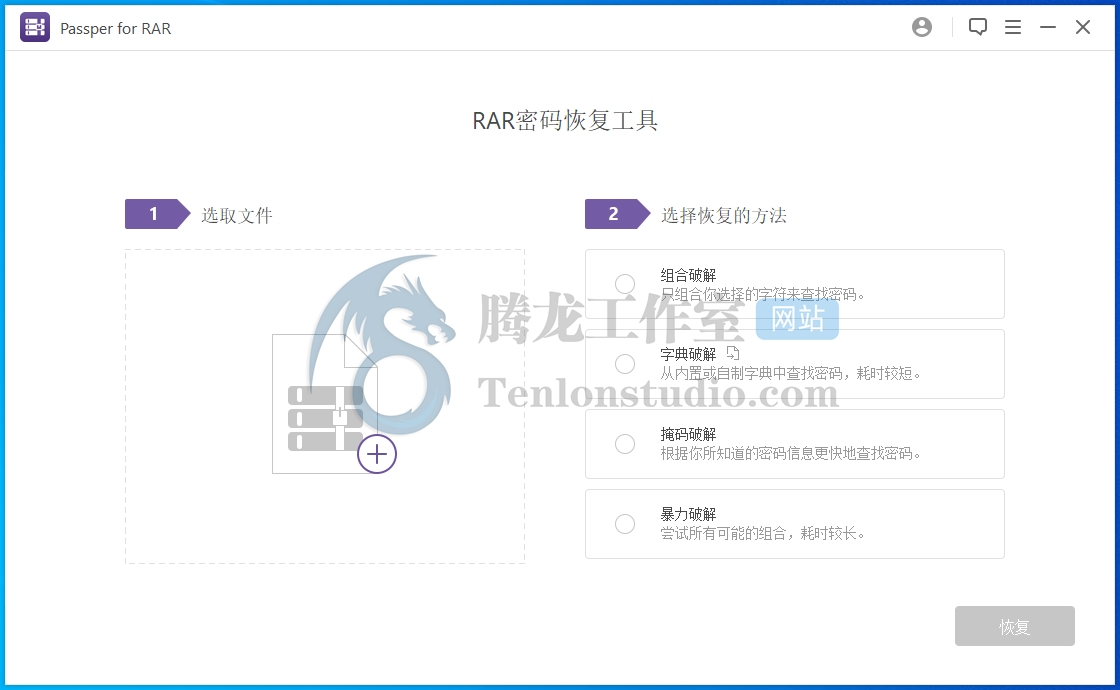Select the 字典破解 radio button
The height and width of the screenshot is (690, 1120).
click(x=625, y=364)
